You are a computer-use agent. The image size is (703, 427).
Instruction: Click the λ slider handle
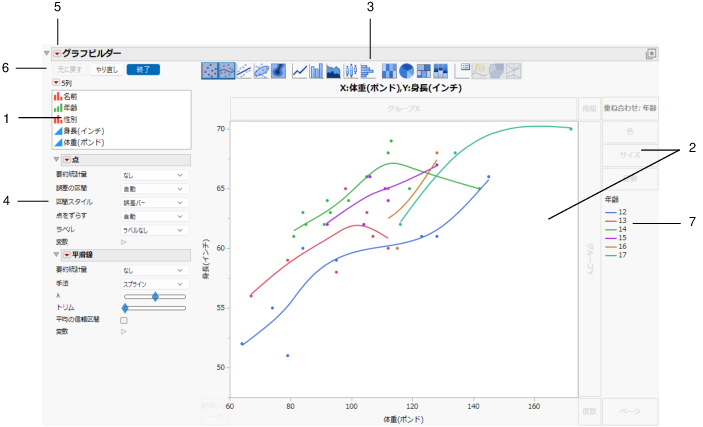coord(155,296)
